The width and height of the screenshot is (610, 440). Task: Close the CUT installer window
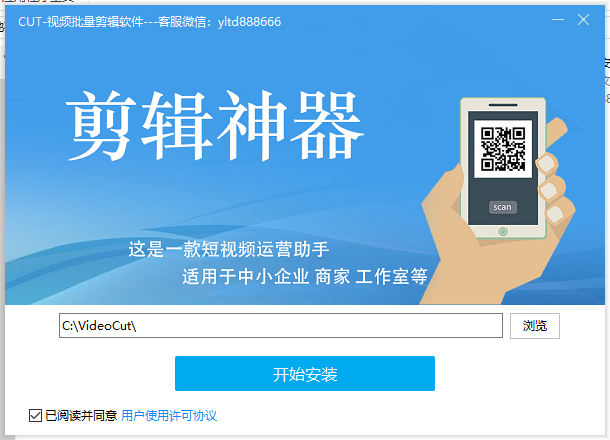583,19
